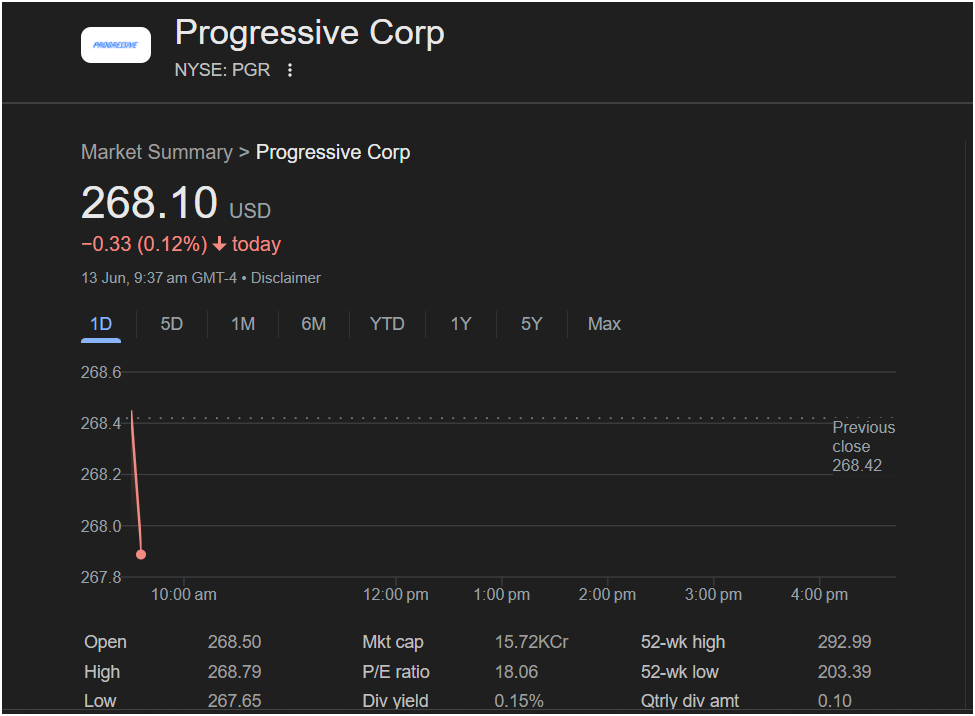Click the Previous close label on chart
The height and width of the screenshot is (716, 975).
(x=863, y=437)
